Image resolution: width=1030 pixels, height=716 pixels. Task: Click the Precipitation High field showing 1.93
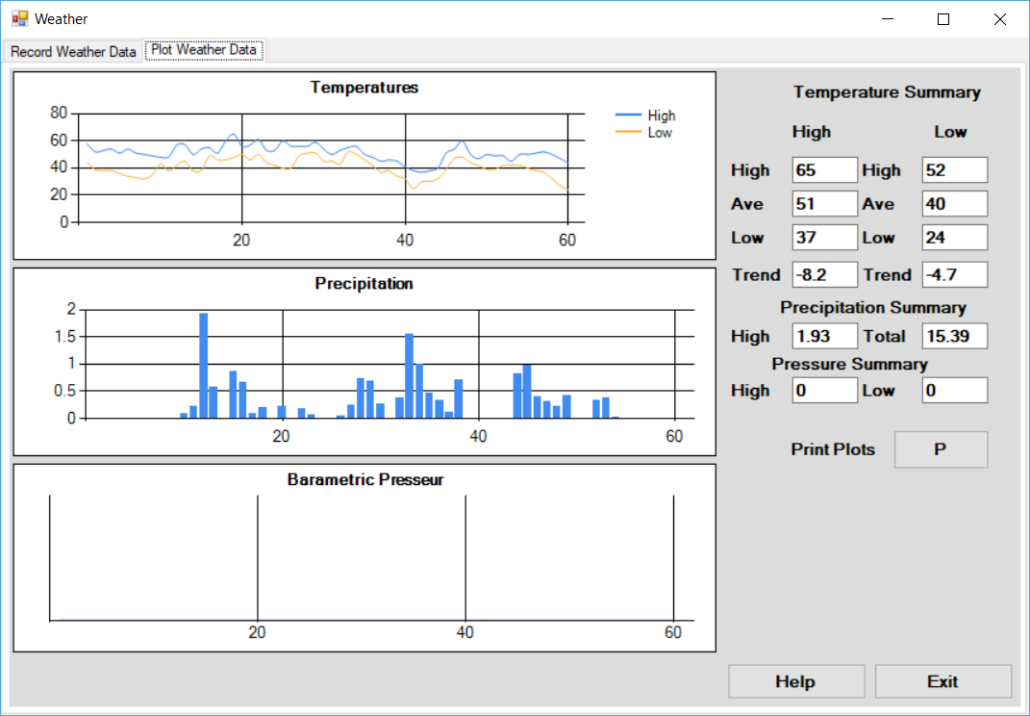pos(824,336)
